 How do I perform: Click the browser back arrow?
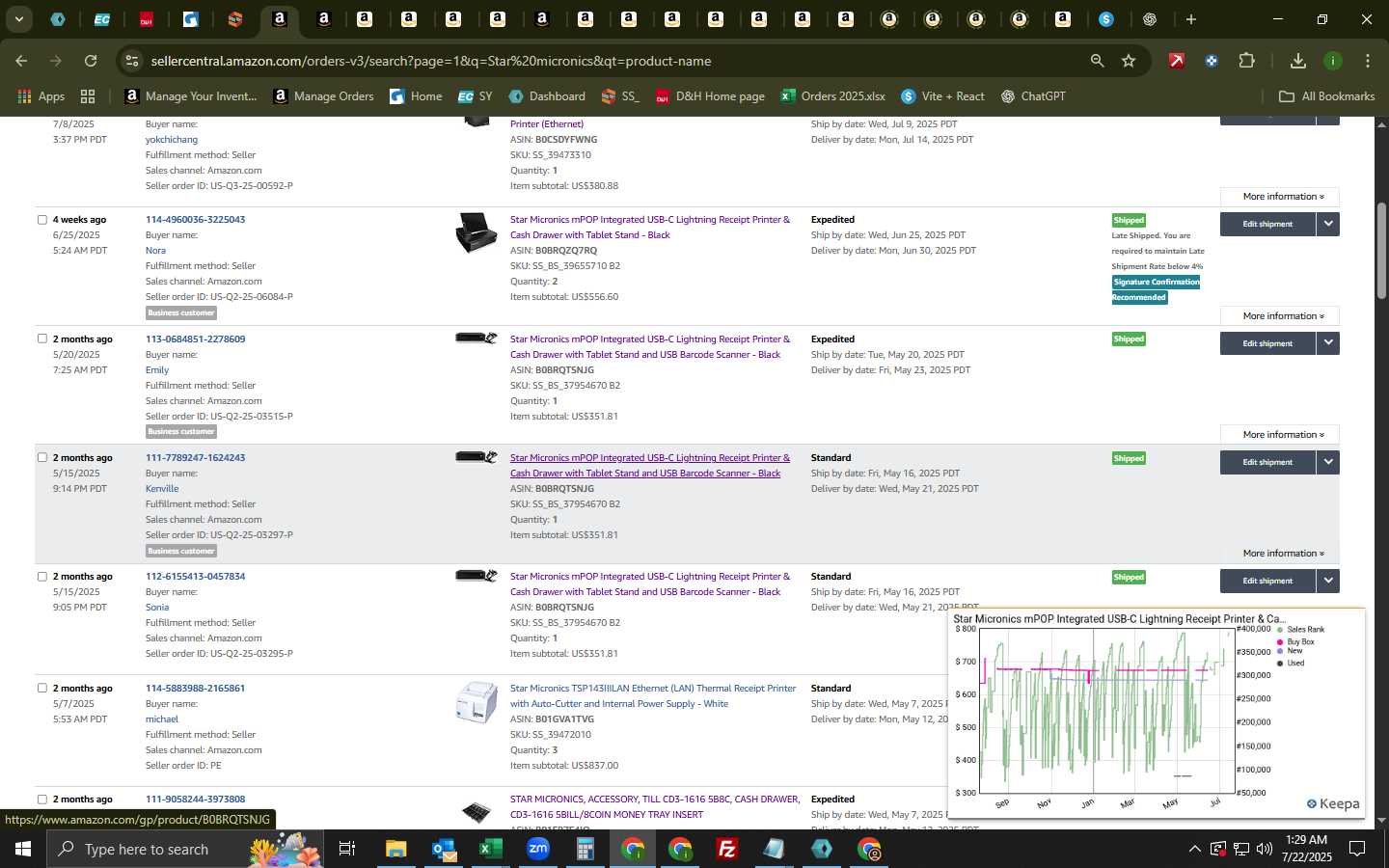coord(21,61)
